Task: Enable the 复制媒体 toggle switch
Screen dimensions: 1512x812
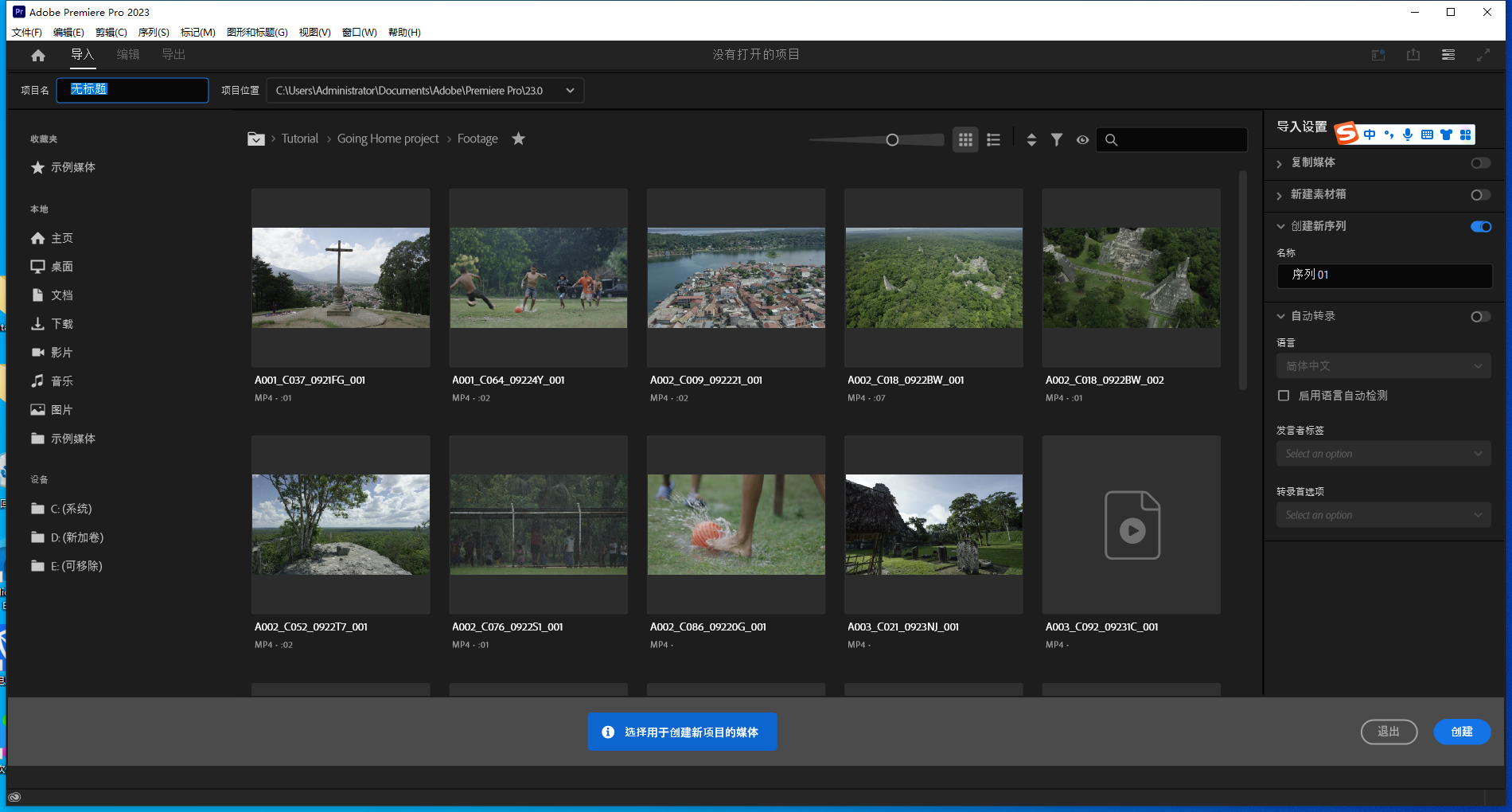Action: click(x=1479, y=163)
